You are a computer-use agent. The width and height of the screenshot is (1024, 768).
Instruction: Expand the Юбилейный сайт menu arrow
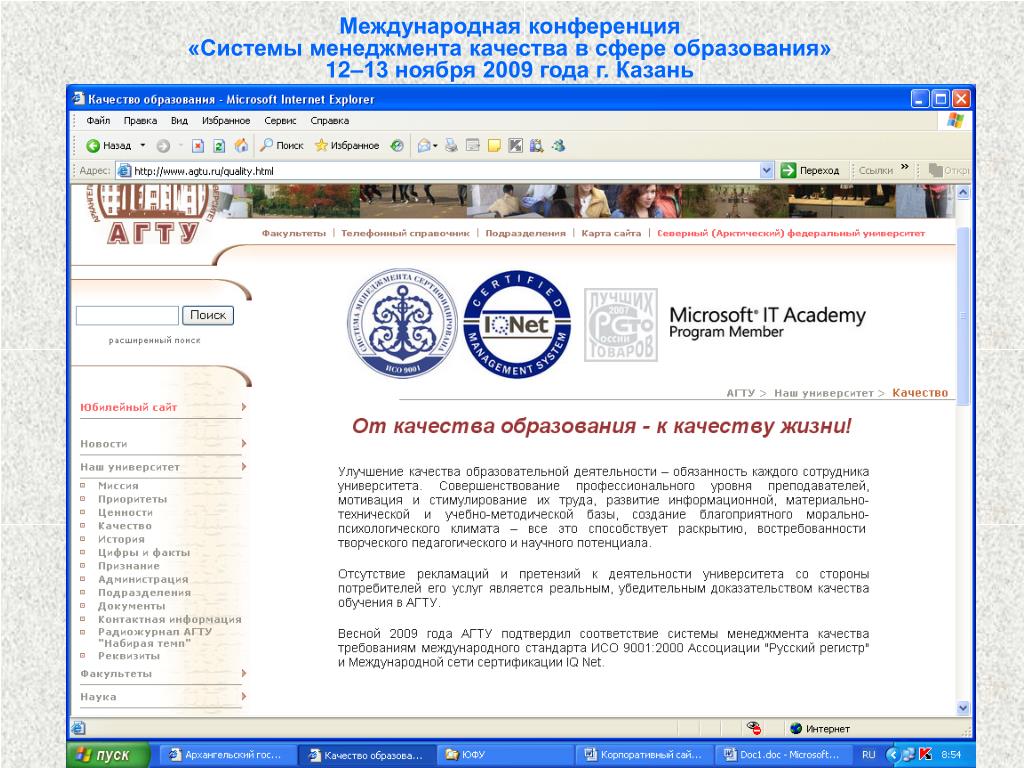click(x=244, y=407)
